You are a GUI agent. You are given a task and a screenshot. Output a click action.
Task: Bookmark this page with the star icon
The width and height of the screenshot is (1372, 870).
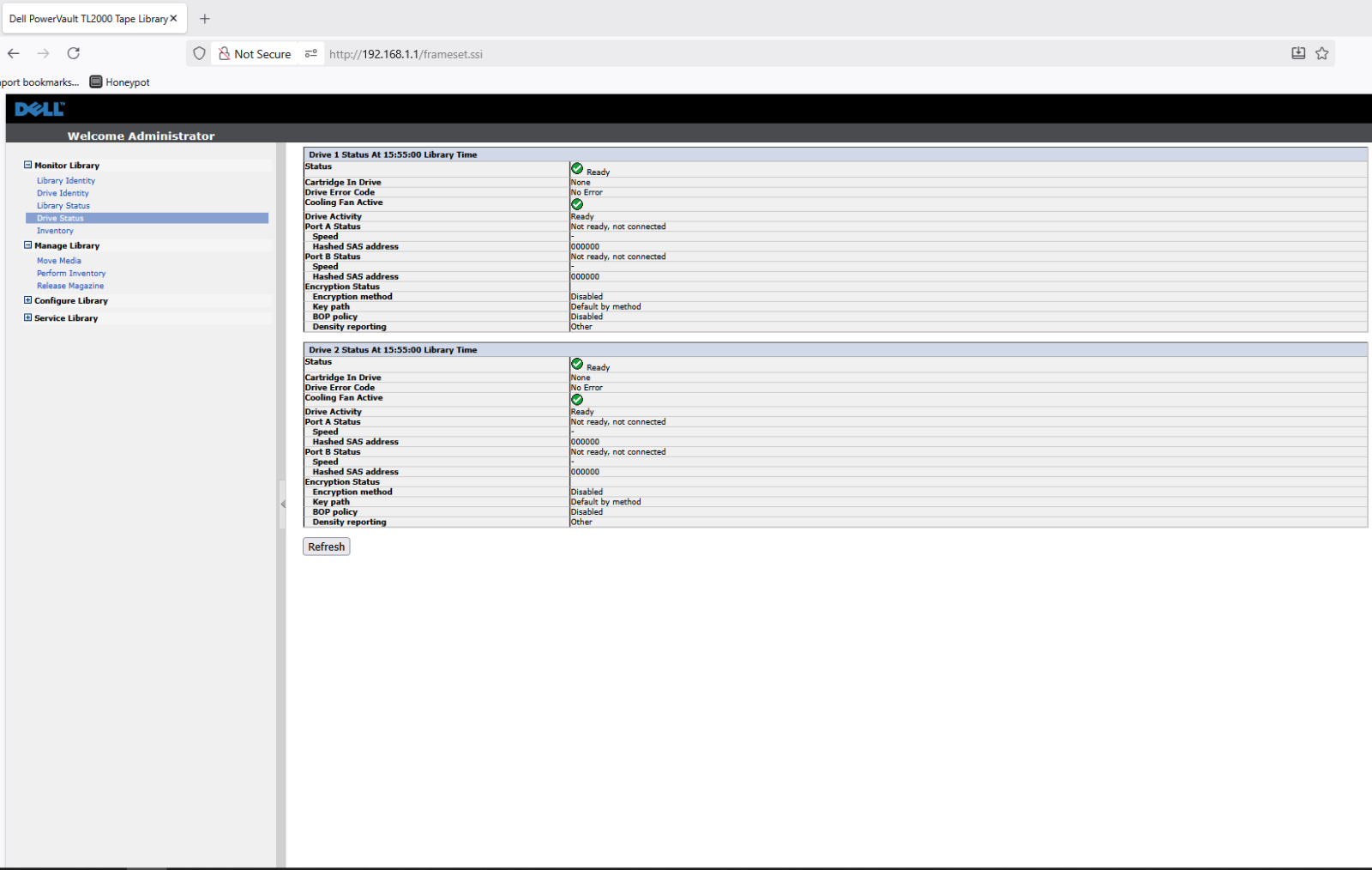tap(1322, 53)
